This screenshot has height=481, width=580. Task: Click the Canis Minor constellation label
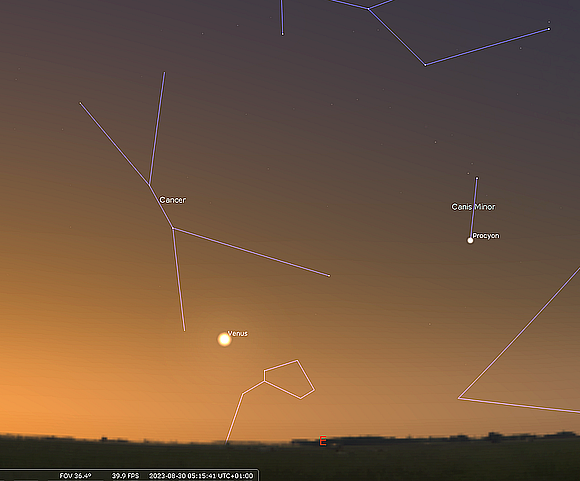[473, 207]
